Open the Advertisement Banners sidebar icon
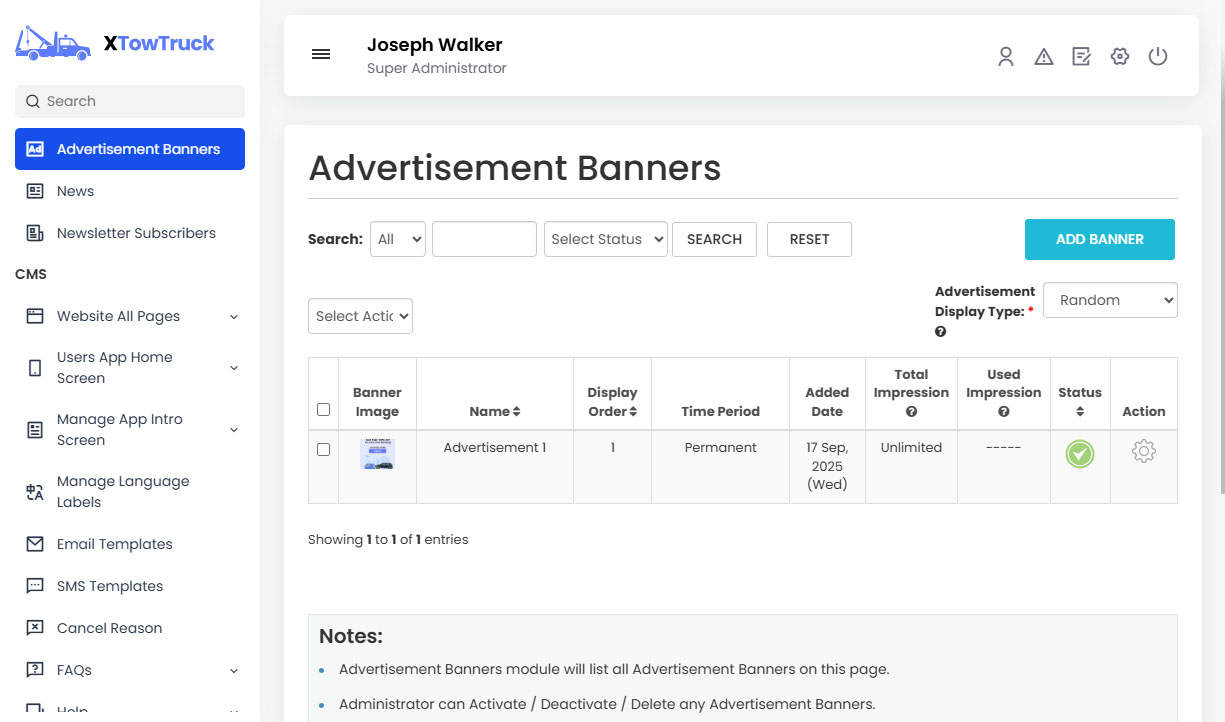The image size is (1225, 722). 34,148
